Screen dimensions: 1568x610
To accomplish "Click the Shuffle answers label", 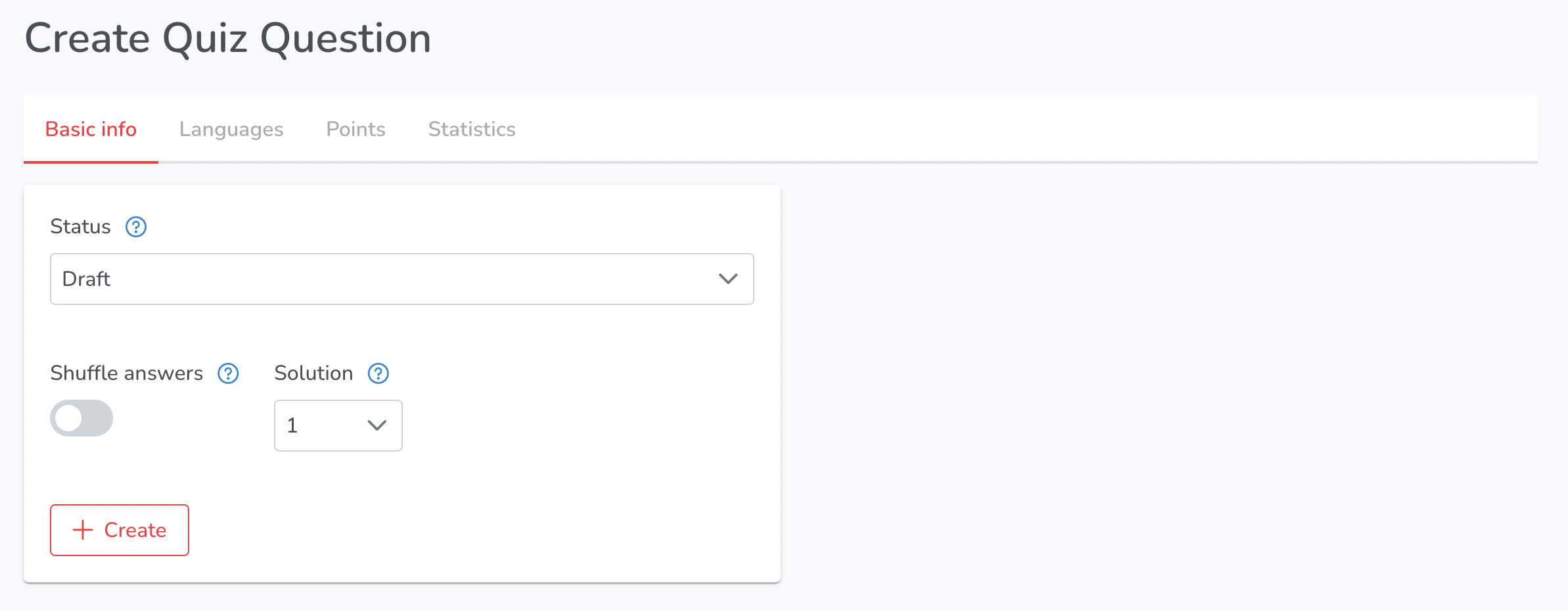I will tap(127, 373).
